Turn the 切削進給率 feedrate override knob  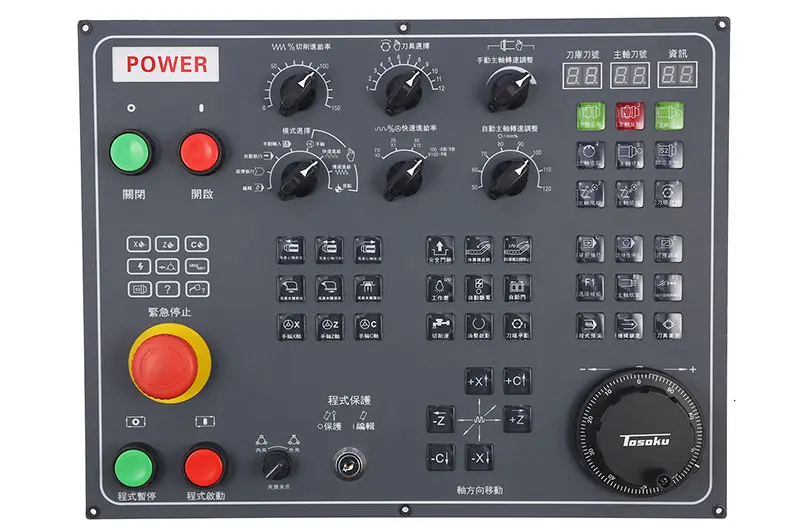298,92
